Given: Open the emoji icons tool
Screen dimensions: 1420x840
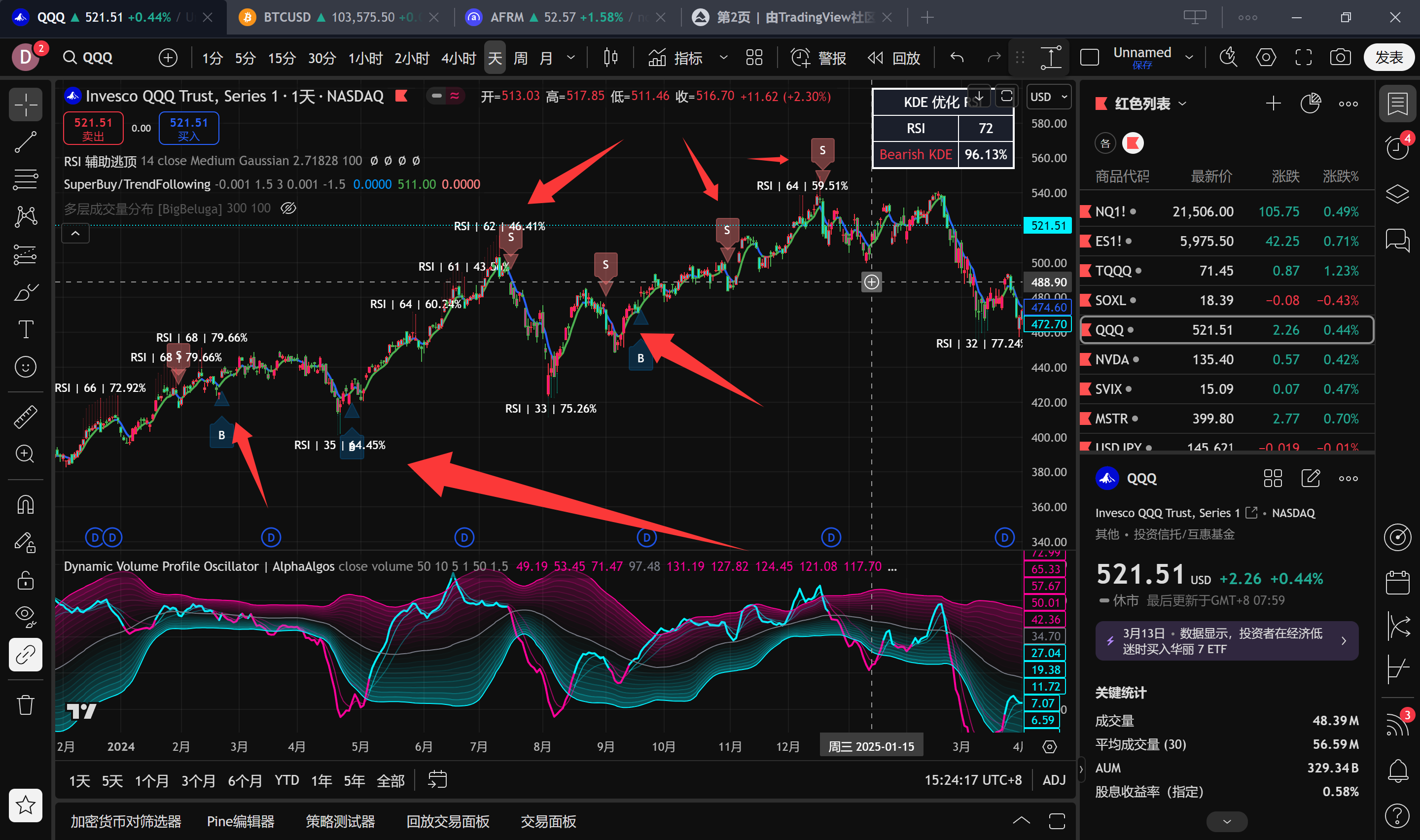Looking at the screenshot, I should 26,367.
